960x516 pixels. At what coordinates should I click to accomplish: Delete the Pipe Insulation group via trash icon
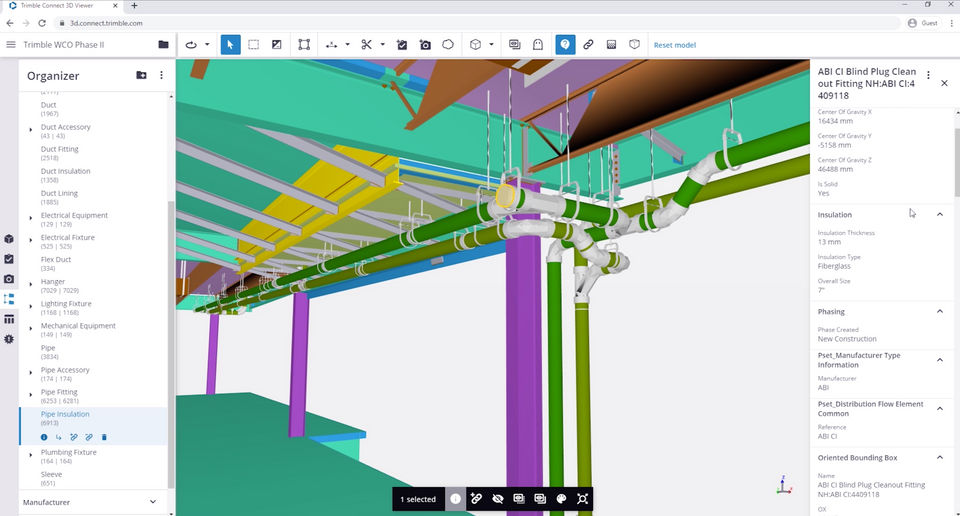click(104, 437)
